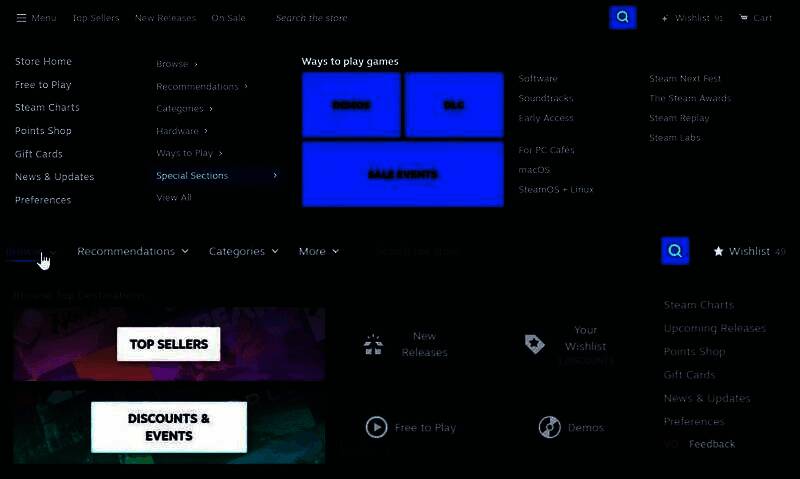Viewport: 800px width, 479px height.
Task: Open the hamburger Menu icon
Action: click(x=21, y=18)
